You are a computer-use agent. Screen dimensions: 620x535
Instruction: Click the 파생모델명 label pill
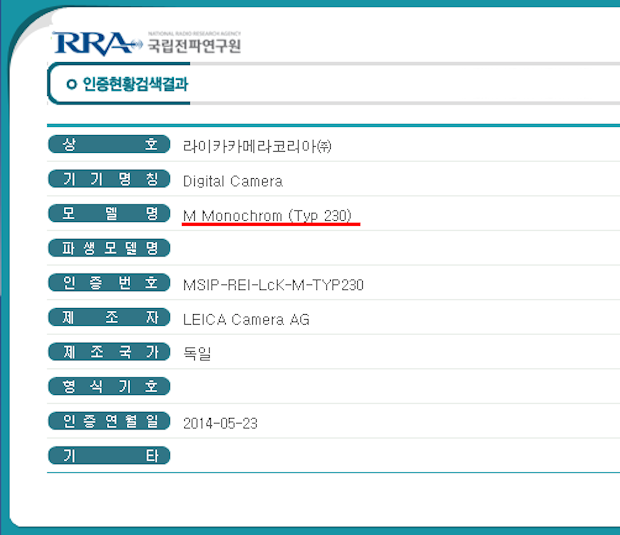[109, 248]
